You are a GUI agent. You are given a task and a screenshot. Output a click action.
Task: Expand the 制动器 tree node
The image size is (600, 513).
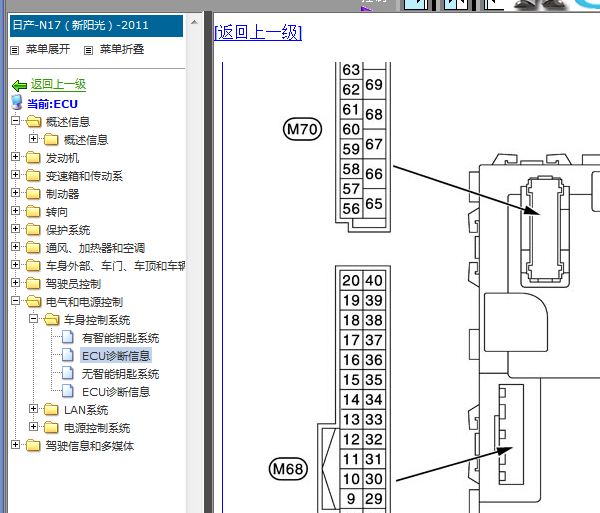[15, 192]
